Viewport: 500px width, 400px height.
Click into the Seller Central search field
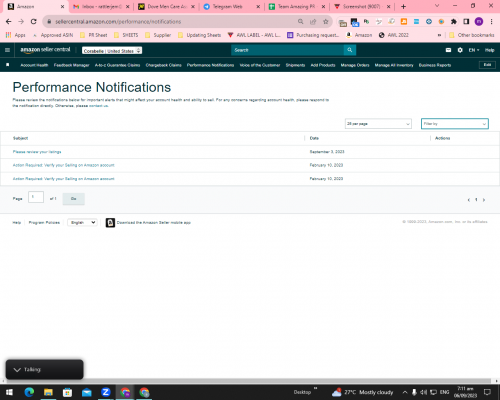pyautogui.click(x=287, y=50)
